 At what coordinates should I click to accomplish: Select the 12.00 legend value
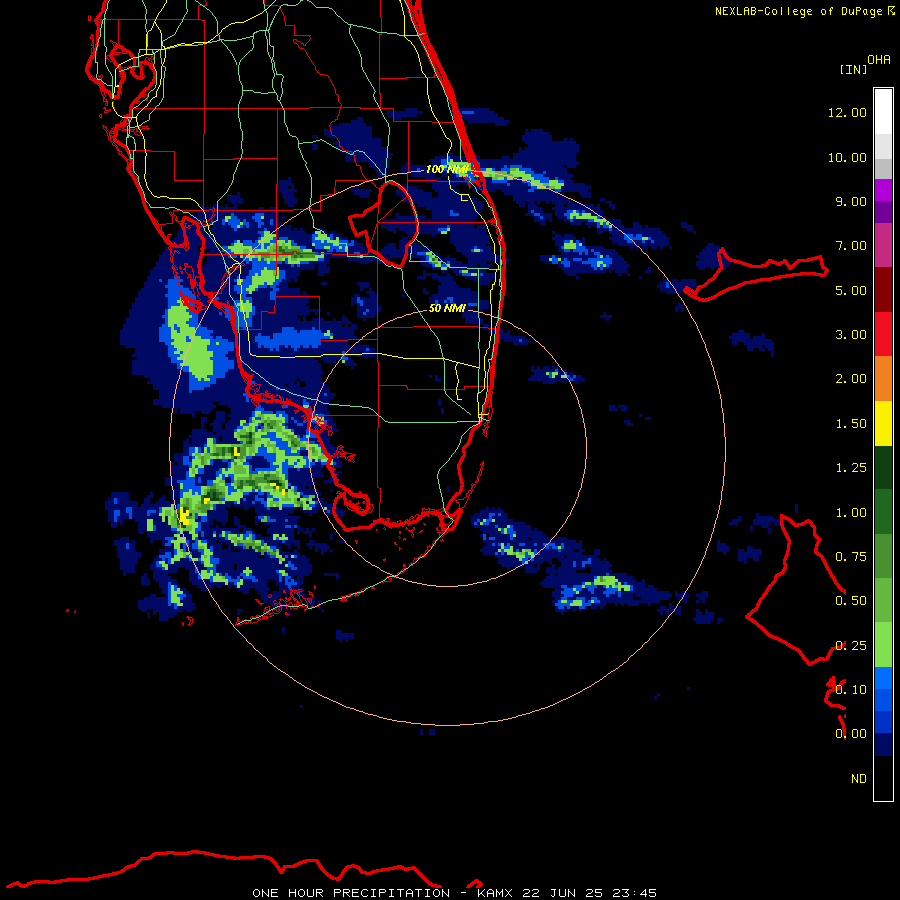[x=847, y=112]
